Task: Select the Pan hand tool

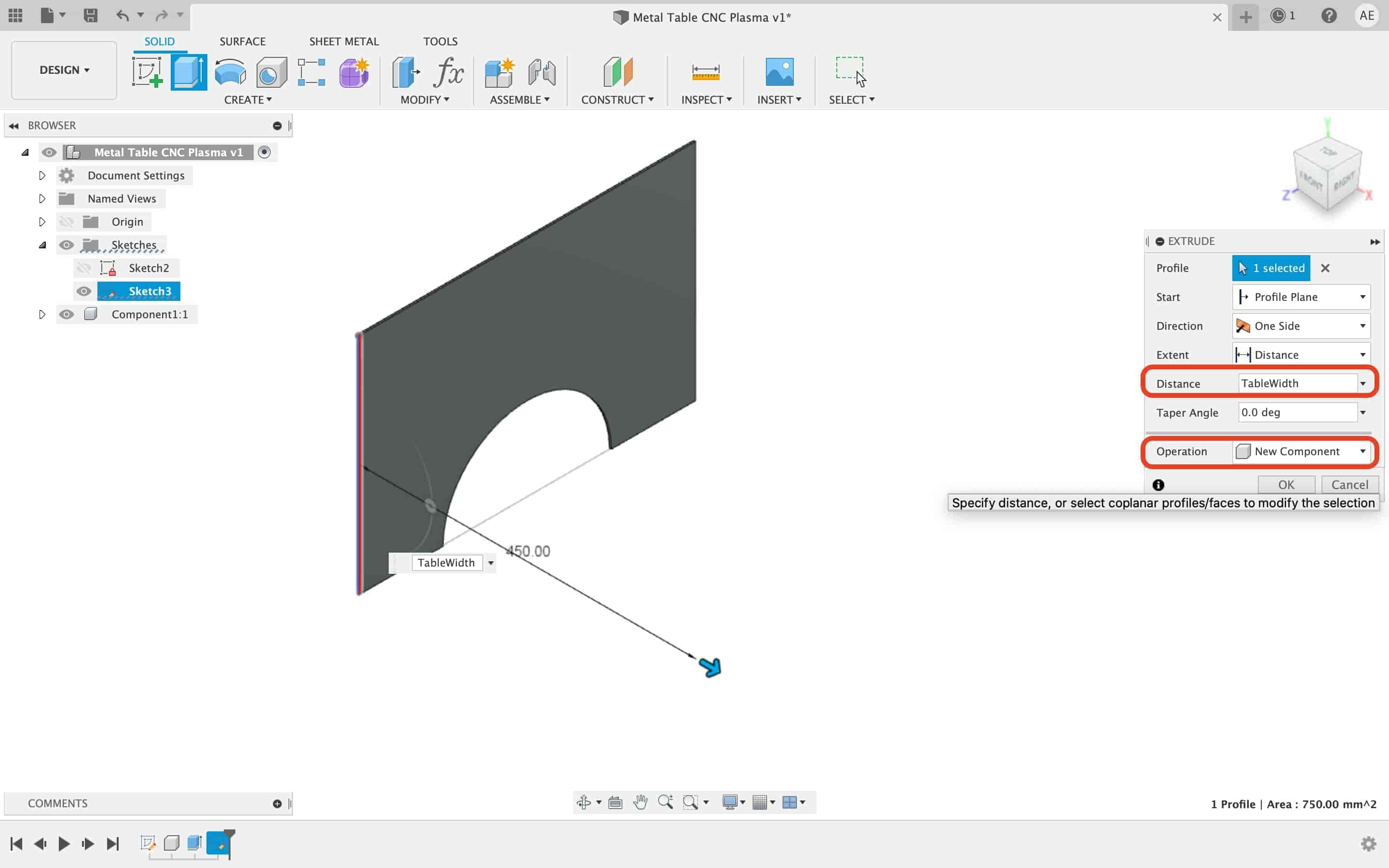Action: [640, 802]
